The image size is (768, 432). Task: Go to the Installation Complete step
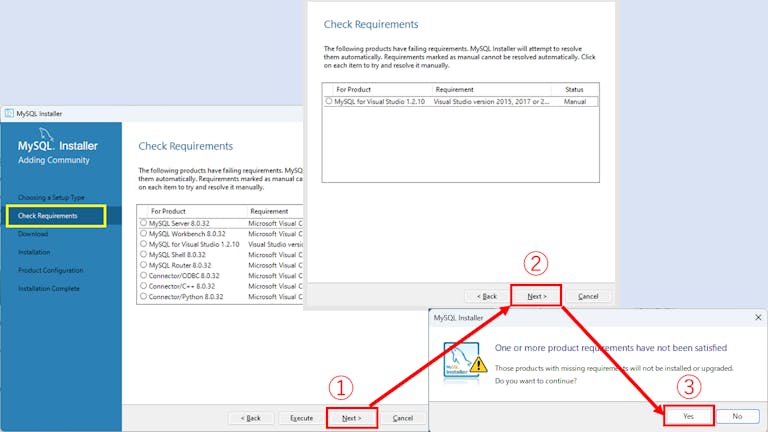(x=48, y=288)
